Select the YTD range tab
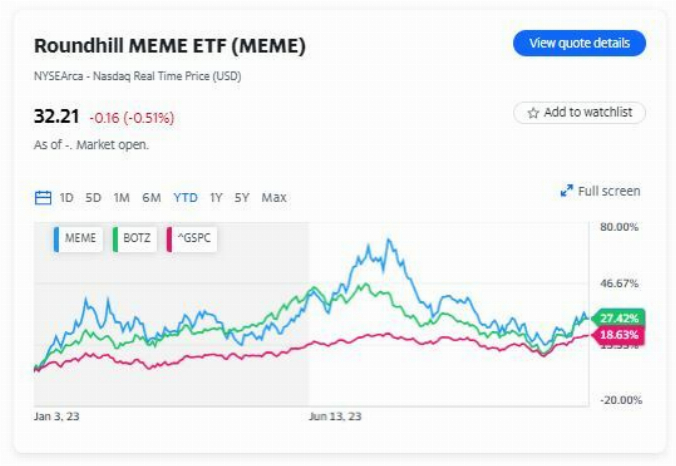Screen dimensions: 676x466 185,198
